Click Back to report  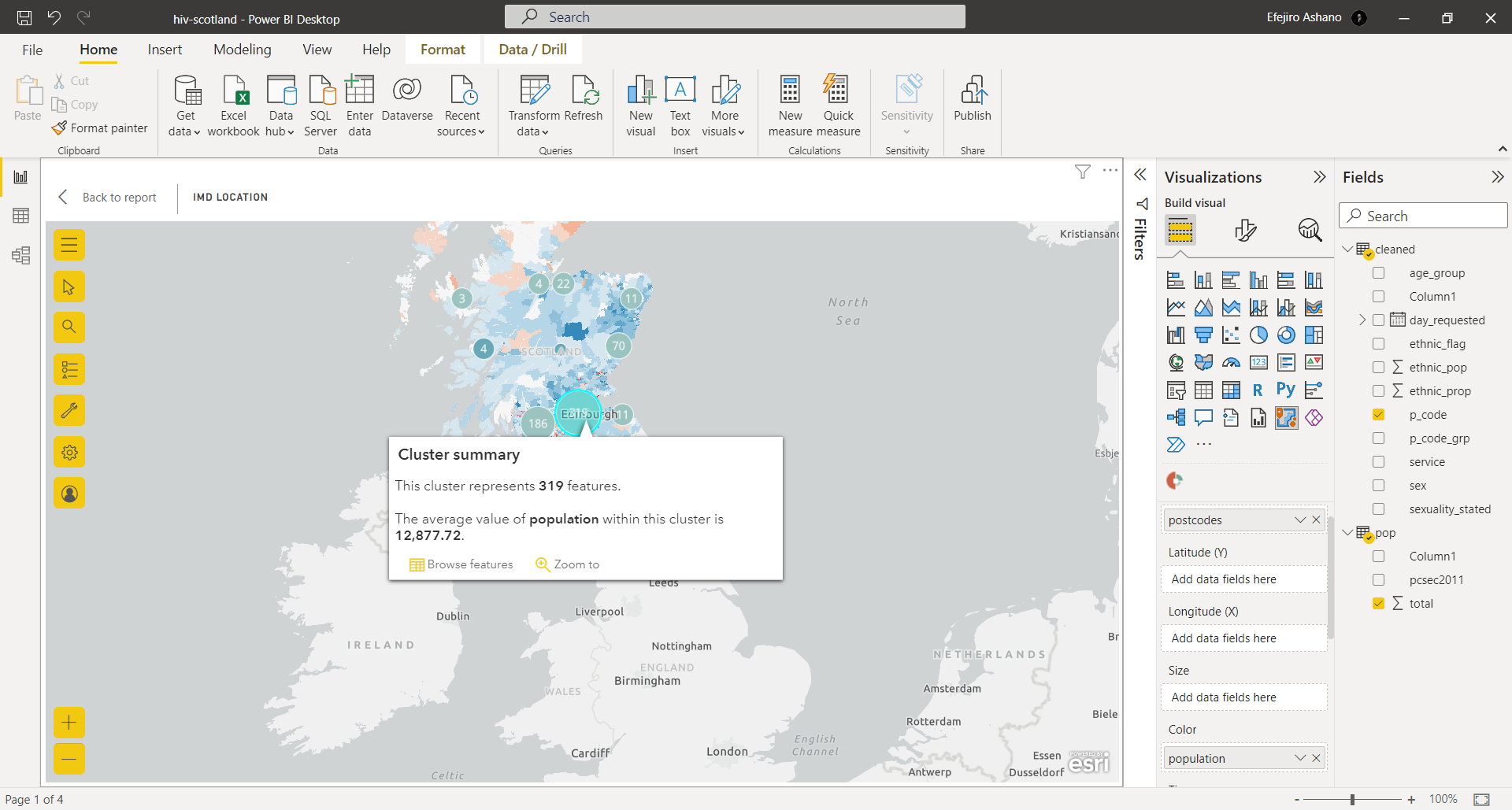[x=108, y=197]
